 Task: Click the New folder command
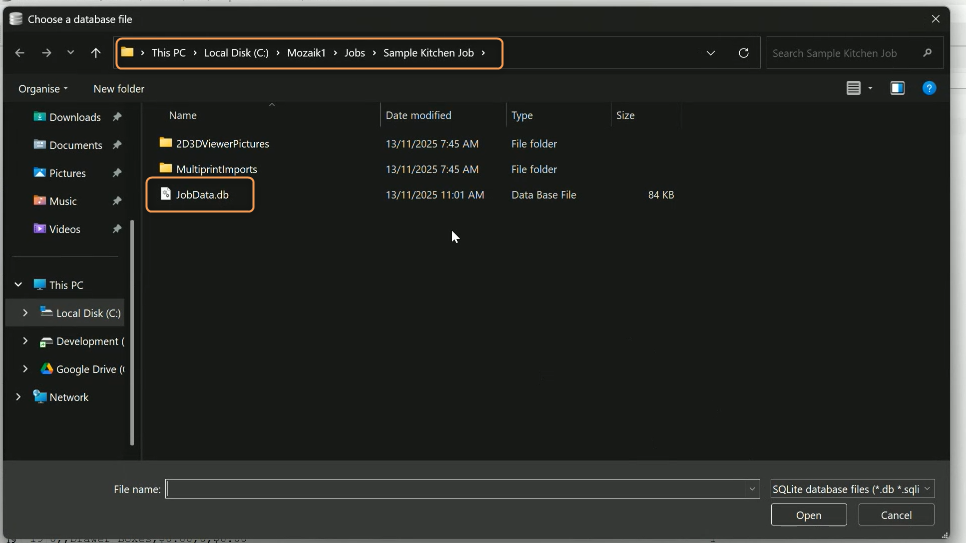coord(119,89)
